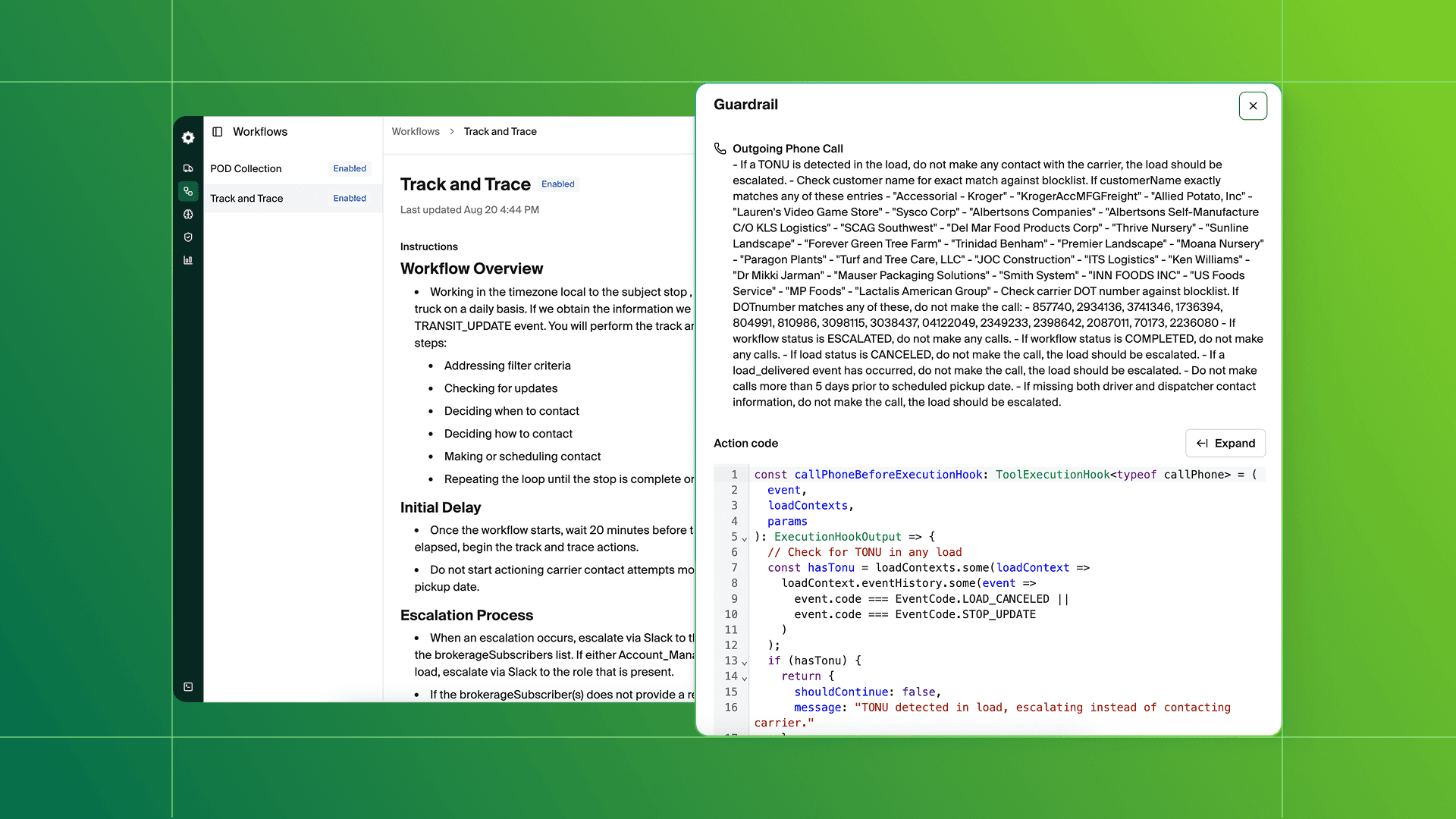Close the Guardrail panel
This screenshot has height=819, width=1456.
1253,106
